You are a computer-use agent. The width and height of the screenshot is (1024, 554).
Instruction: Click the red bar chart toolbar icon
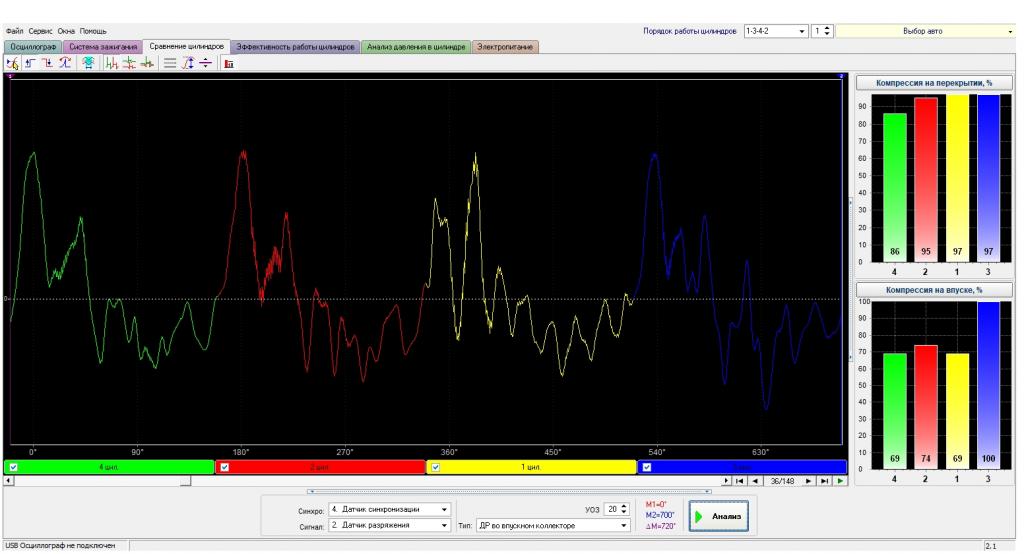pos(229,63)
